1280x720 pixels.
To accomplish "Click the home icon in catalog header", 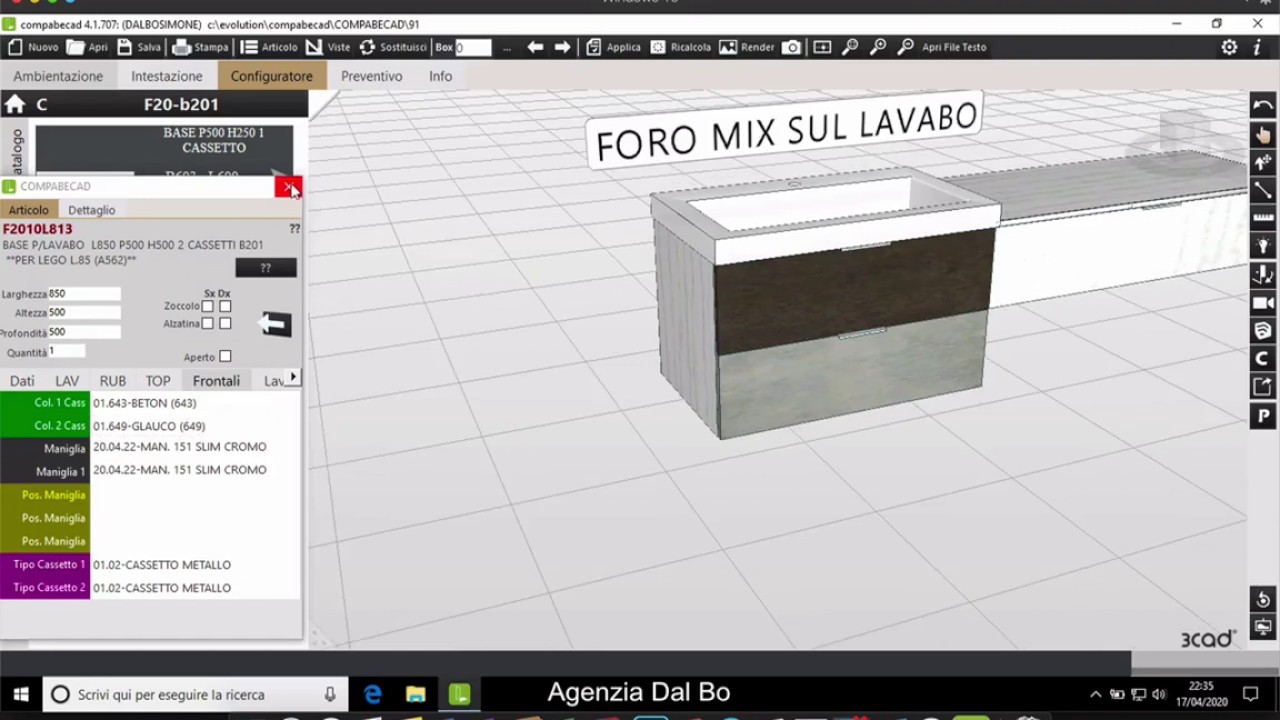I will click(14, 104).
